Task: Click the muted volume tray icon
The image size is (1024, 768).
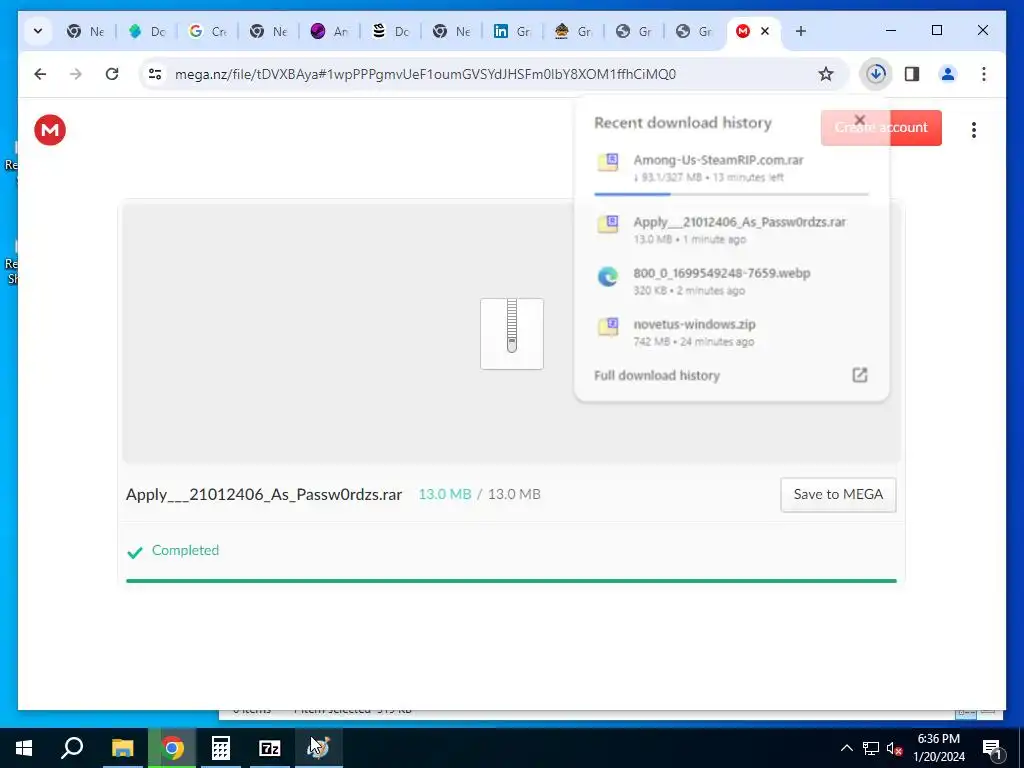Action: (x=894, y=748)
